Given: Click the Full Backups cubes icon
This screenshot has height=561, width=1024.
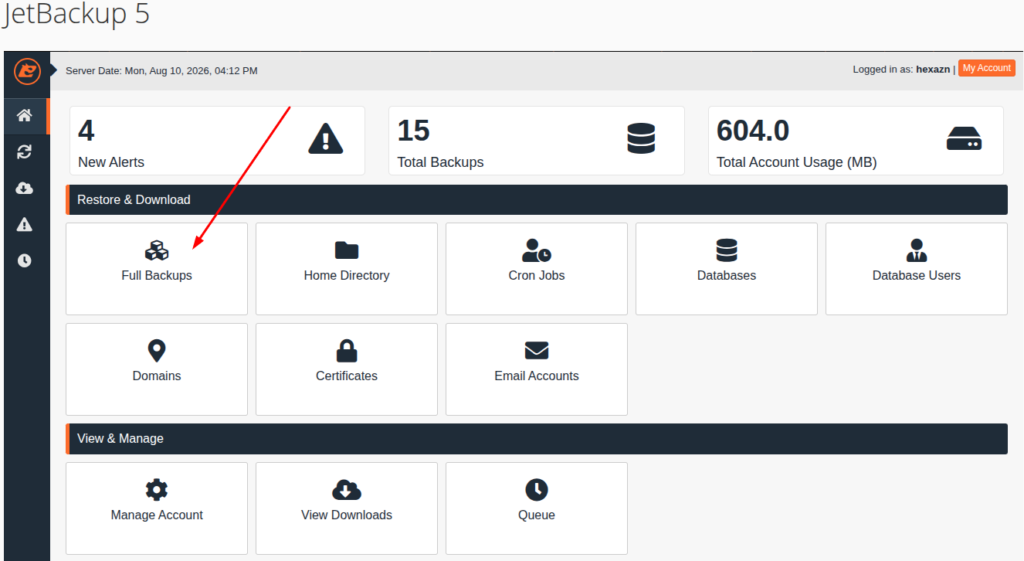Looking at the screenshot, I should [x=157, y=250].
